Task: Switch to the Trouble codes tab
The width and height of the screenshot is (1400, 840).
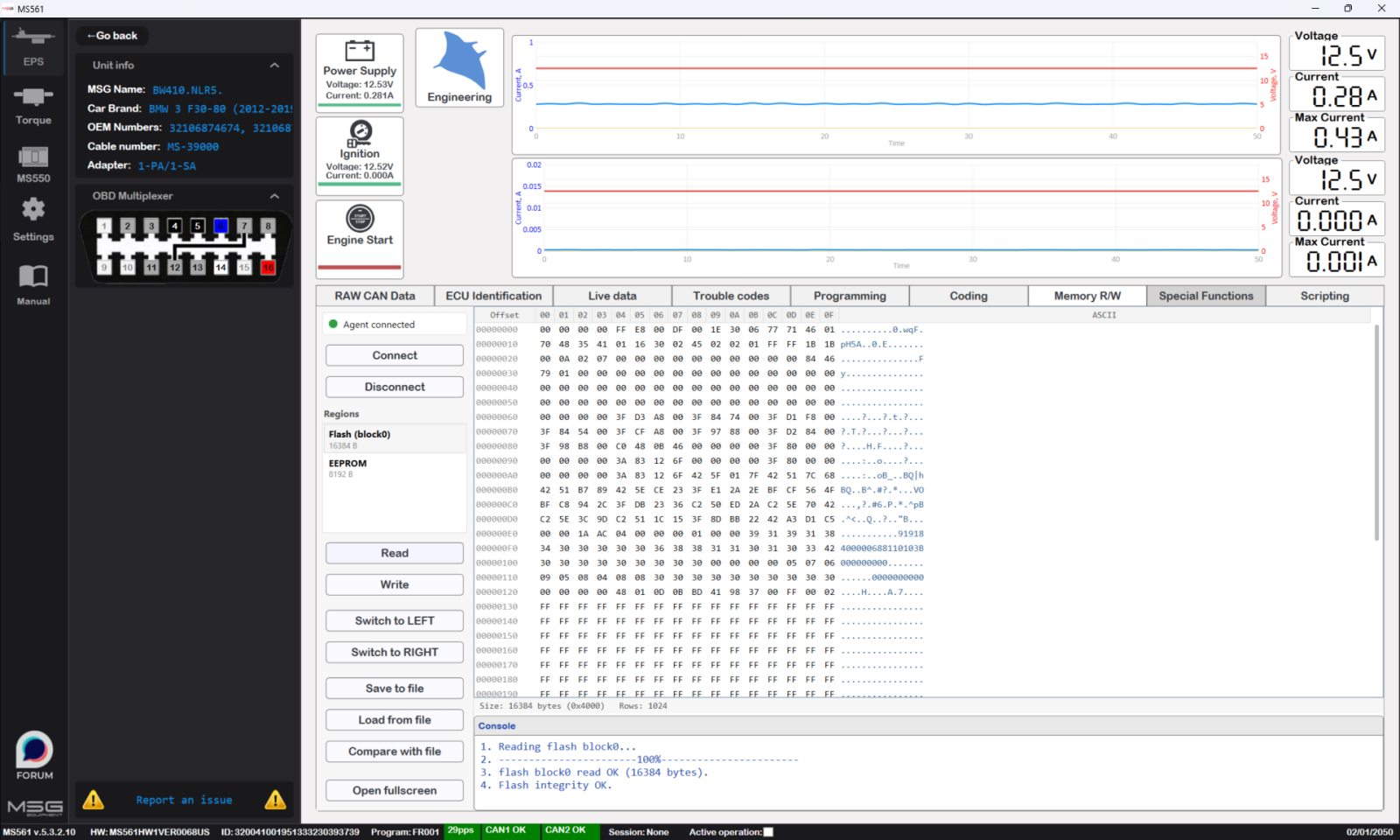Action: [x=731, y=296]
